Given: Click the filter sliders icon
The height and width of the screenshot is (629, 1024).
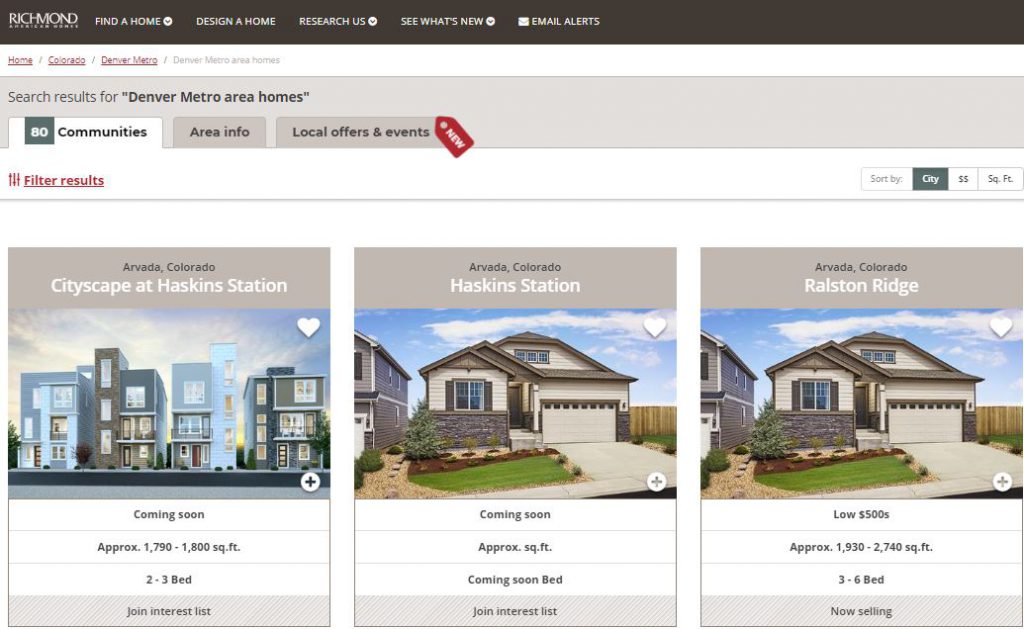Looking at the screenshot, I should (14, 180).
